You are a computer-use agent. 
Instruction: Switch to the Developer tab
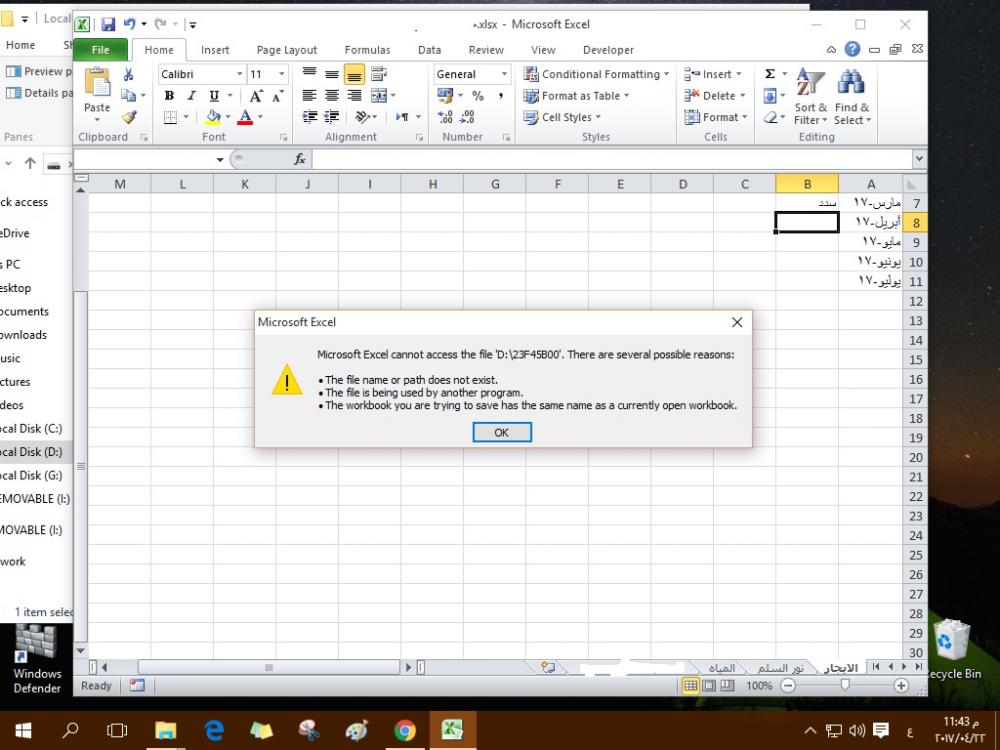[x=608, y=50]
